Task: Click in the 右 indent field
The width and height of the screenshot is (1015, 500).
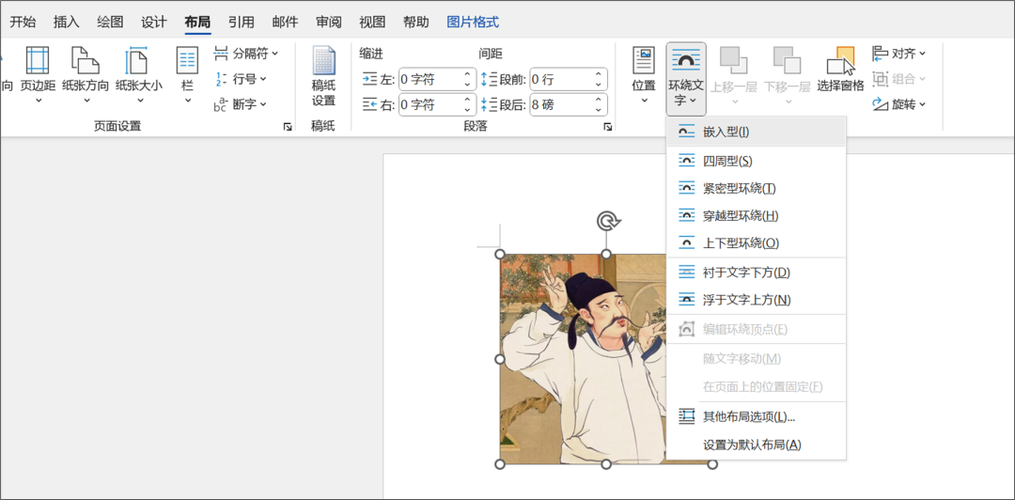Action: pos(430,104)
